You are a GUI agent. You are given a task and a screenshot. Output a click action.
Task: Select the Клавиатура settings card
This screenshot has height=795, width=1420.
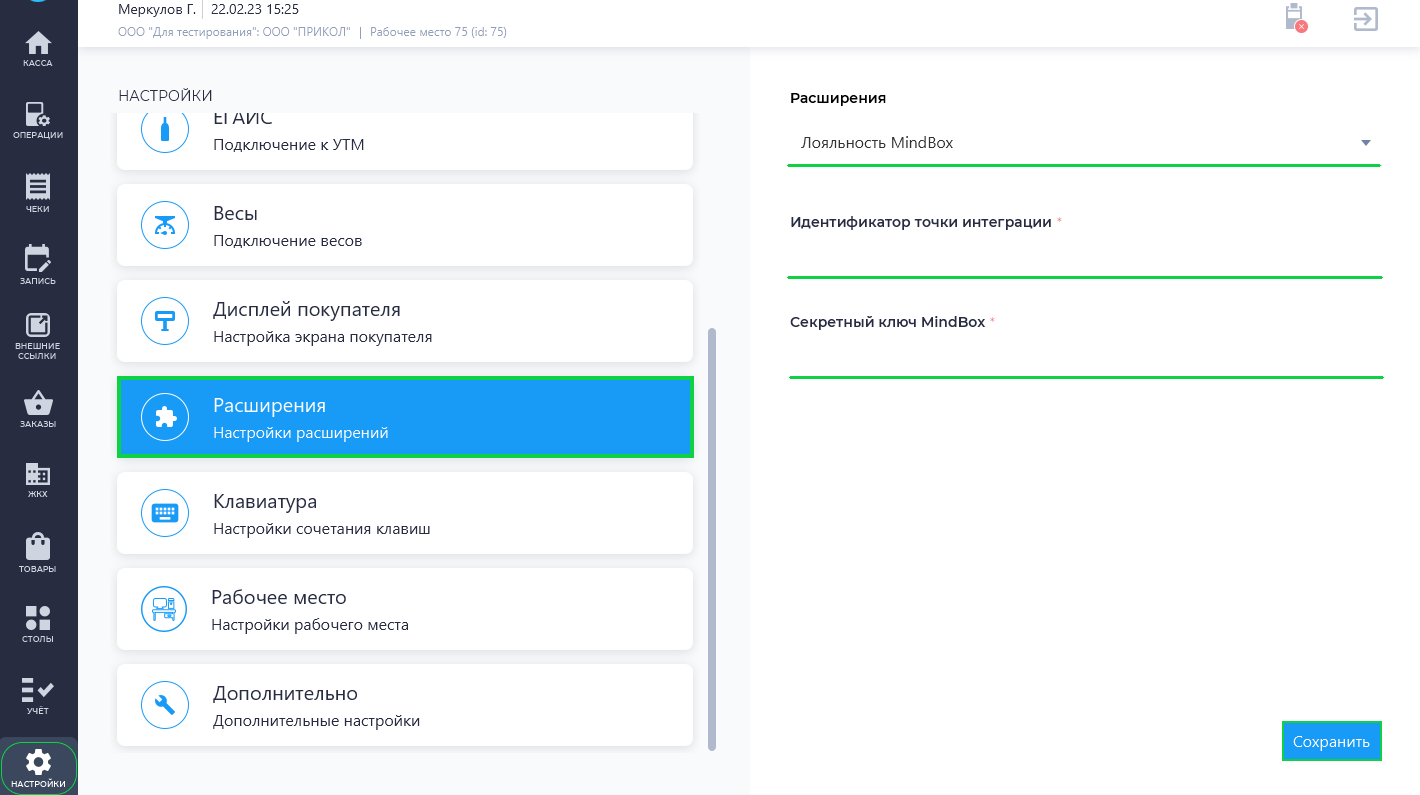[x=405, y=513]
